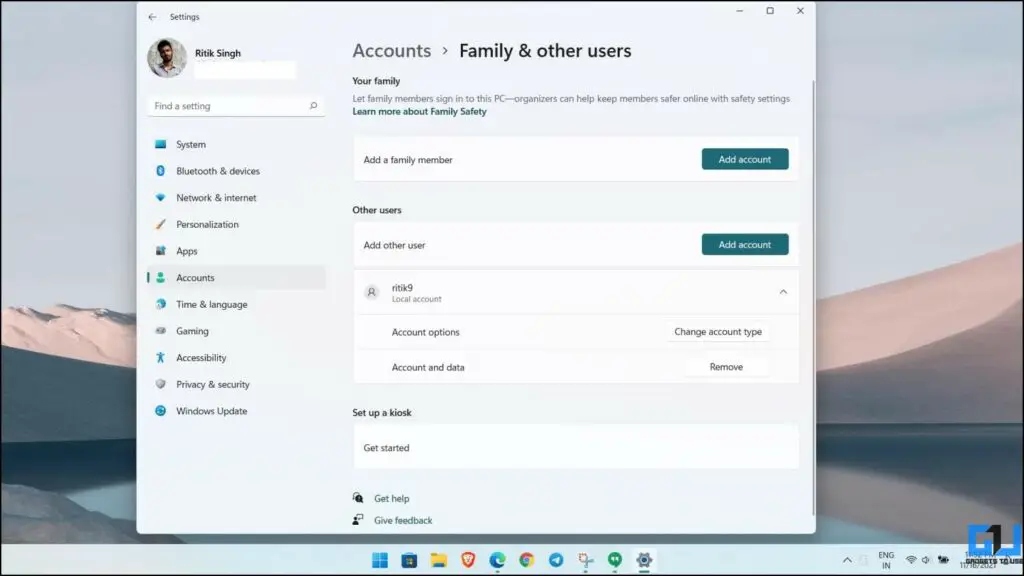Open Brave browser from the taskbar

tap(467, 560)
